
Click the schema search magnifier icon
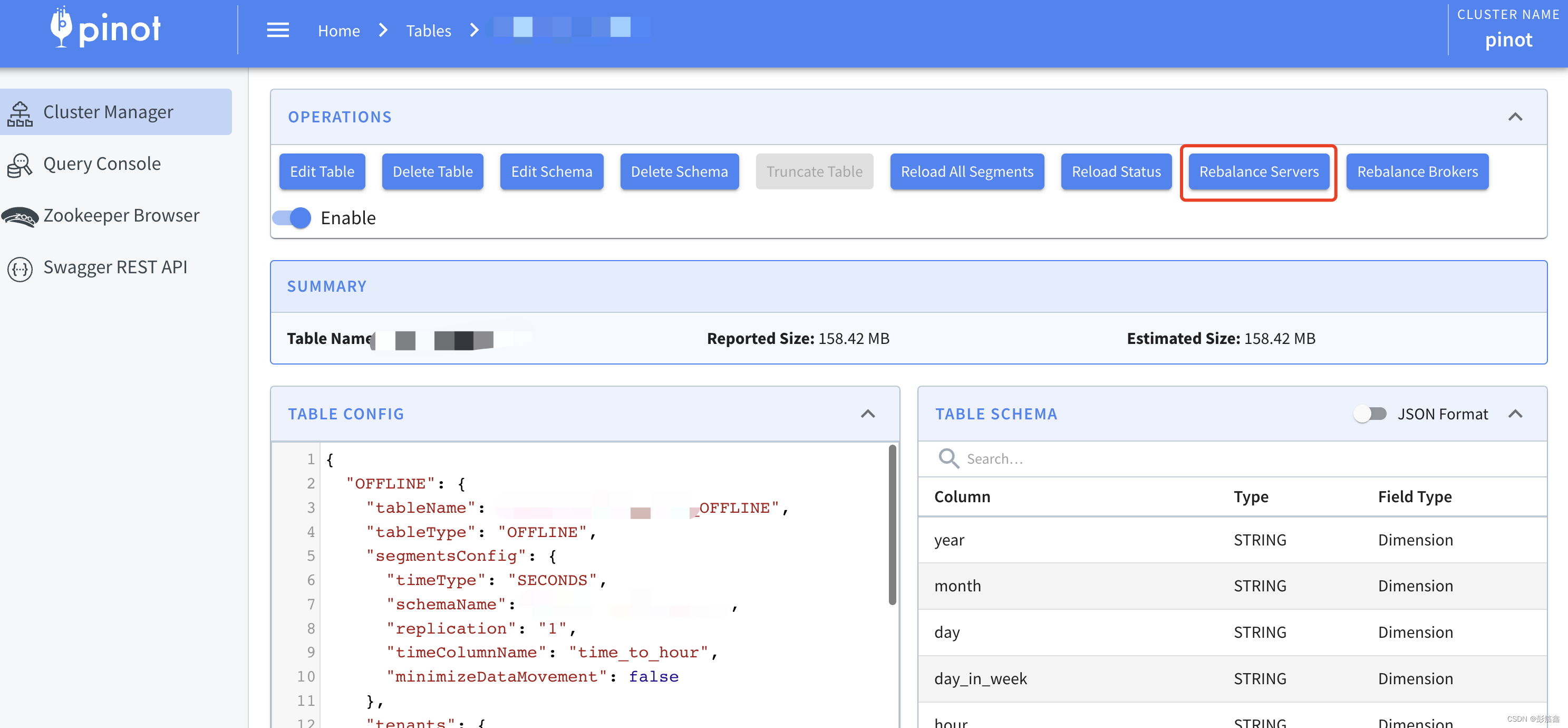coord(948,458)
